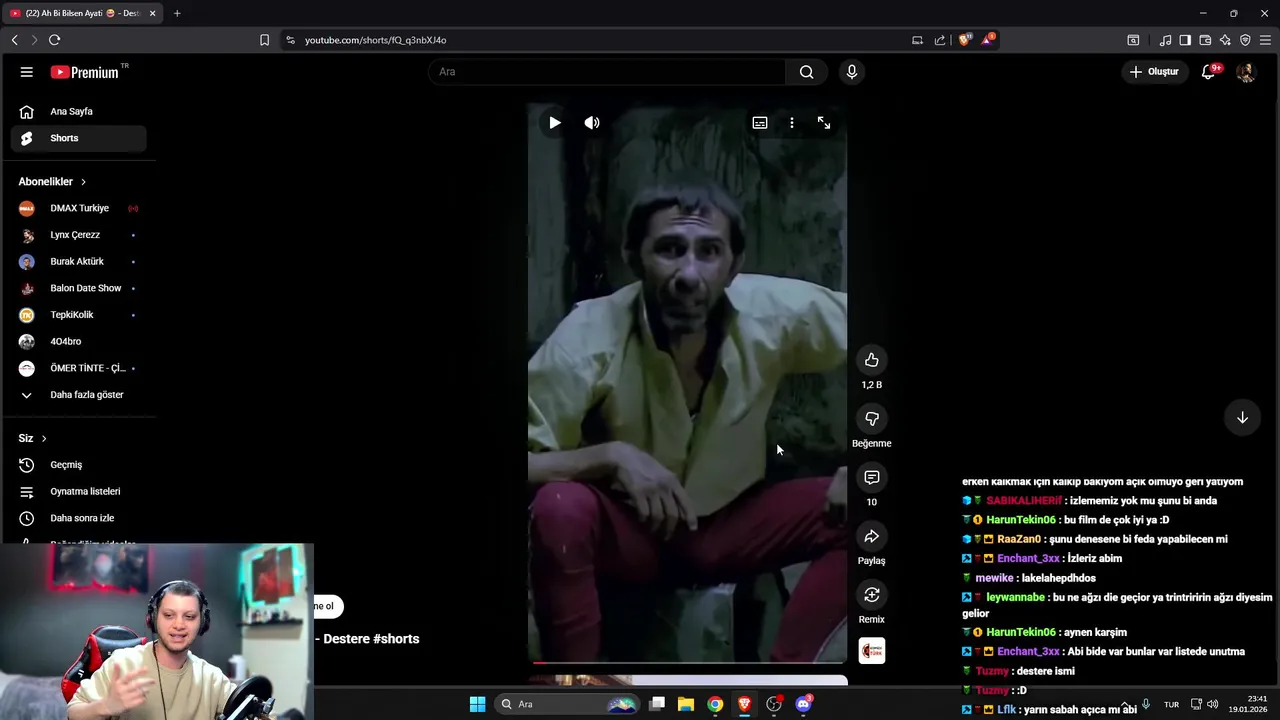Screen dimensions: 1280x720
Task: Toggle the Brave sidebar panel
Action: tap(1185, 40)
